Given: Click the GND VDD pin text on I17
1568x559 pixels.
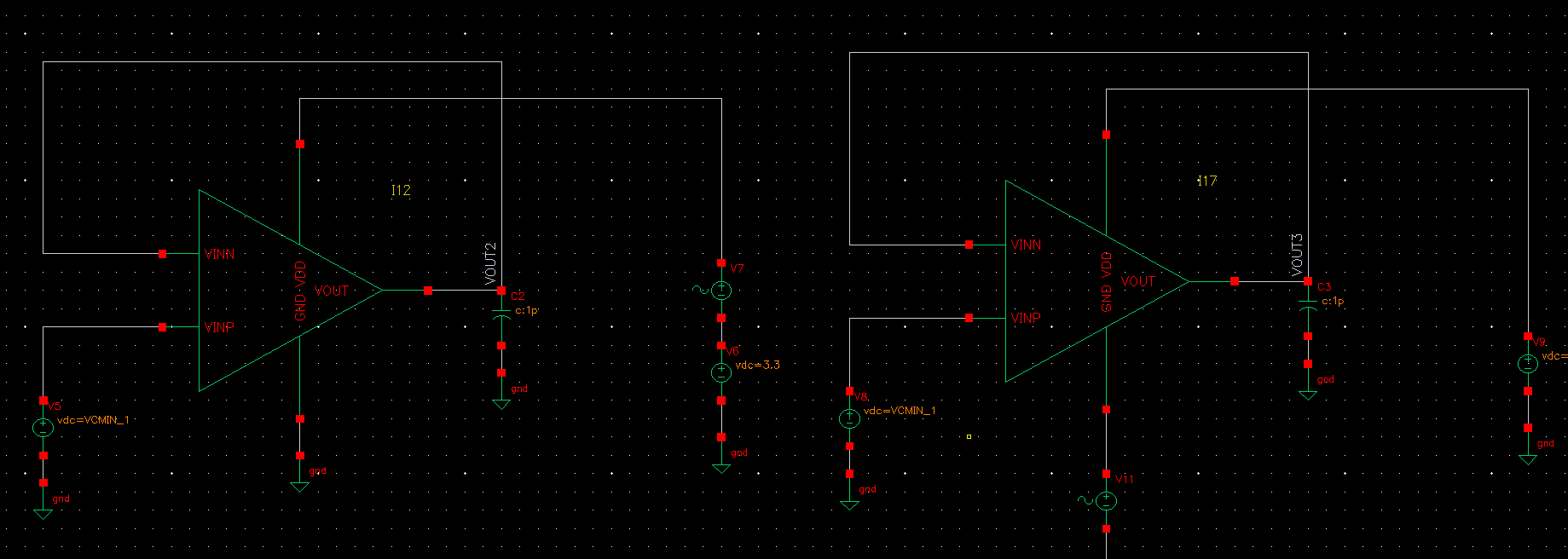Looking at the screenshot, I should point(1107,282).
